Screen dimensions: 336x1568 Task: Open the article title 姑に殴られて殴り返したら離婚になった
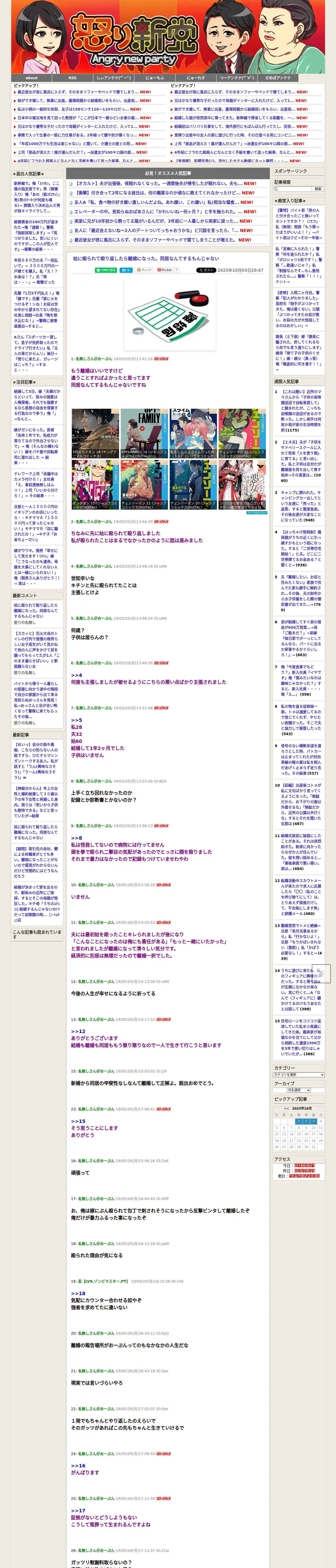146,259
